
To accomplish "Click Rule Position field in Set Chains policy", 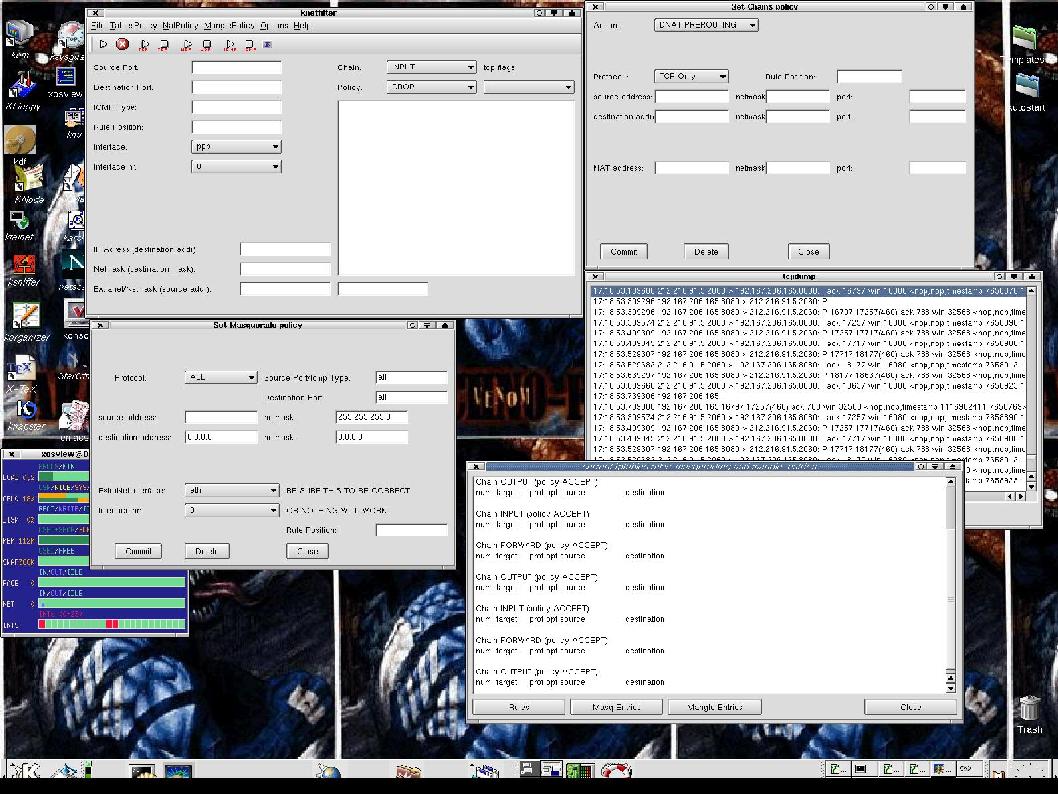I will click(869, 76).
